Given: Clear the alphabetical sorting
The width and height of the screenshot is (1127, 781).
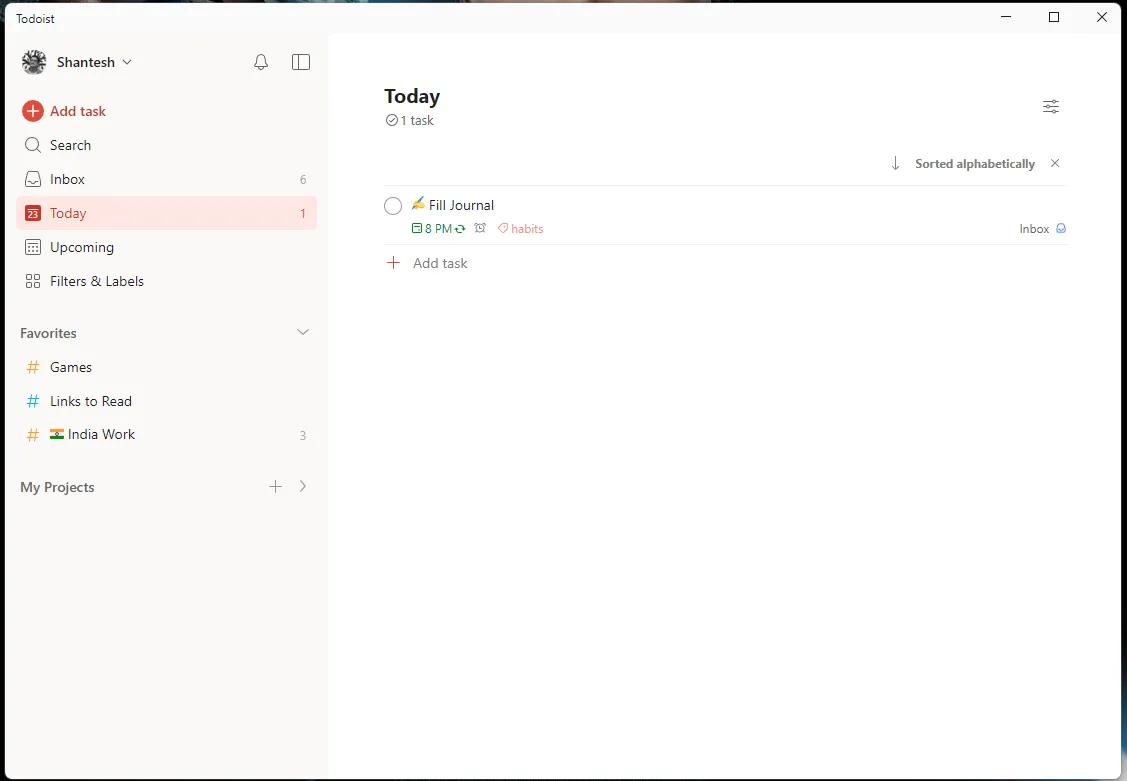Looking at the screenshot, I should [x=1055, y=163].
